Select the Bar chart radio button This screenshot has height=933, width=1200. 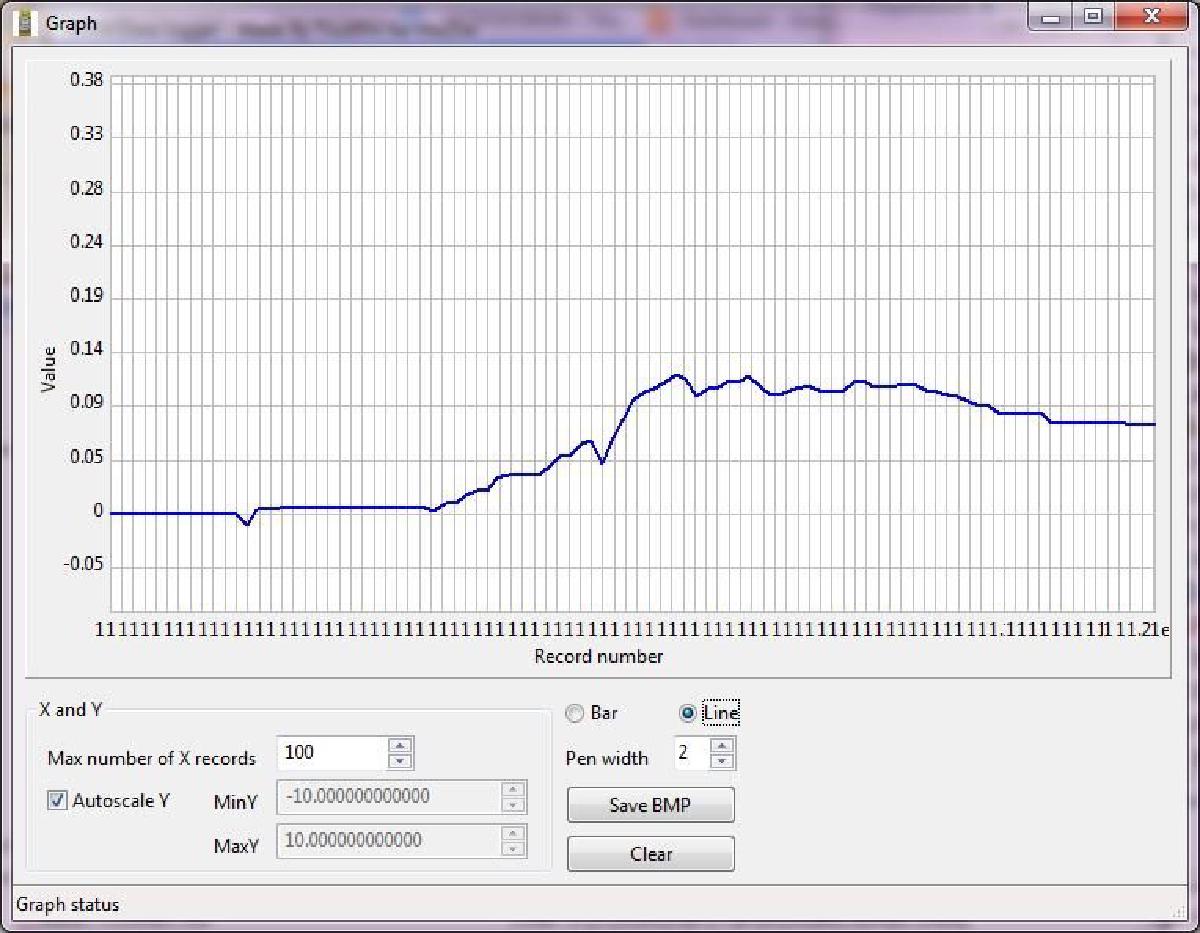(x=575, y=713)
